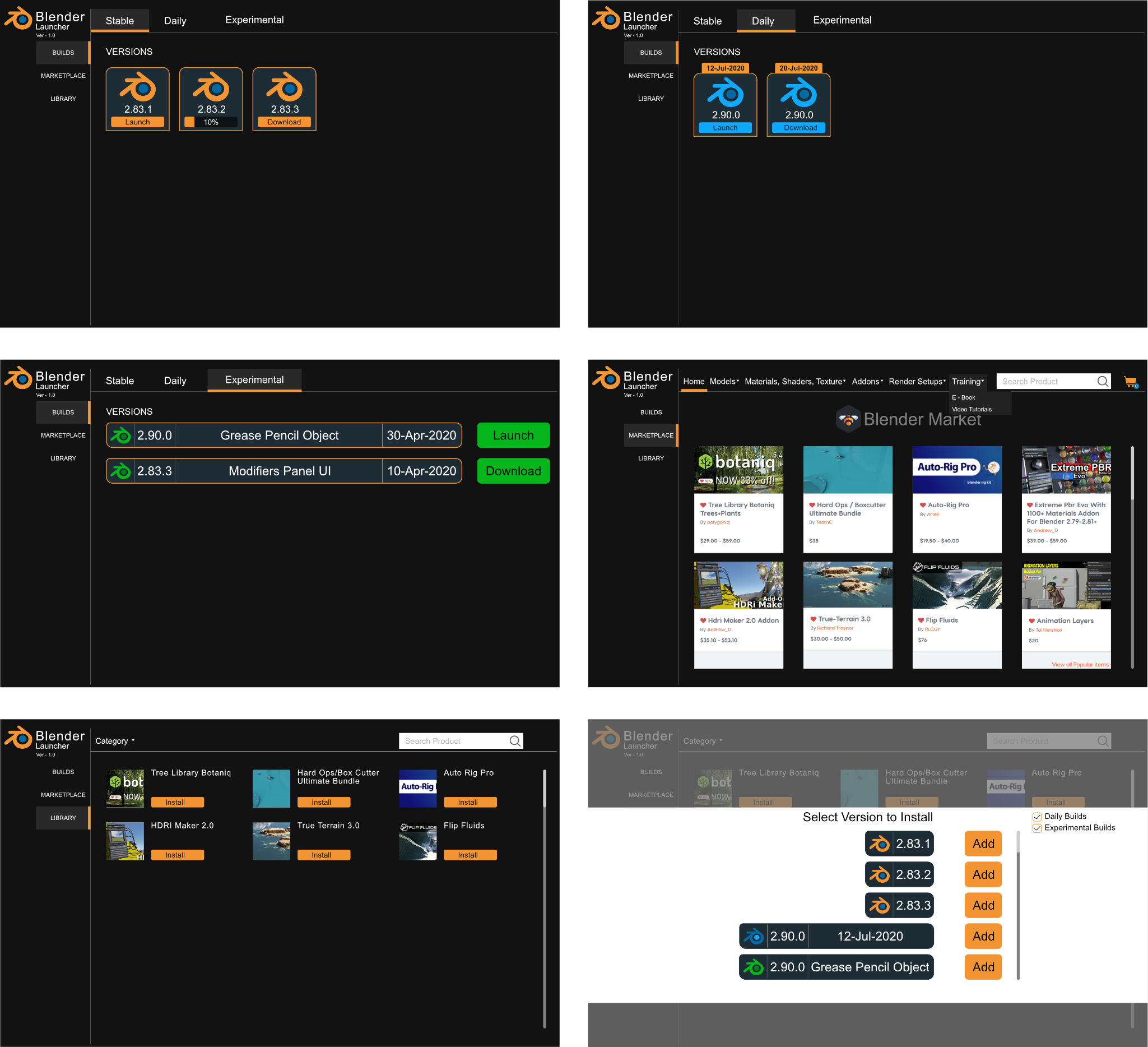Open the Tree Library Botaniq marketplace thumbnail

738,470
